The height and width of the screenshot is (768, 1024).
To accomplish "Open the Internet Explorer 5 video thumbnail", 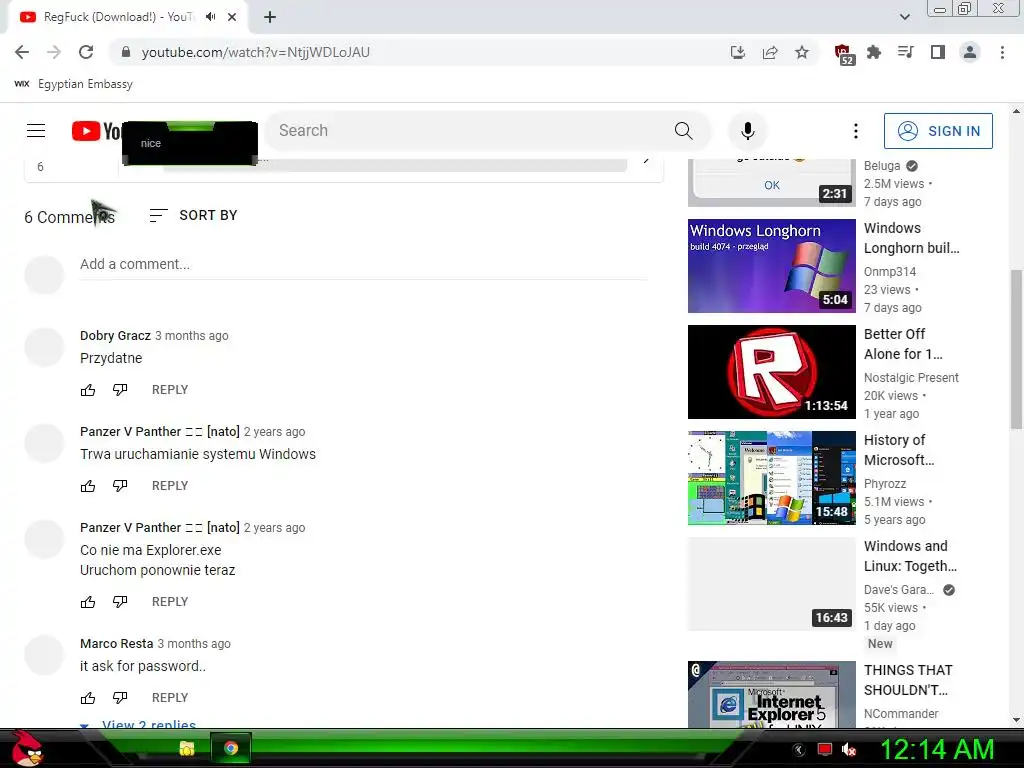I will point(771,694).
